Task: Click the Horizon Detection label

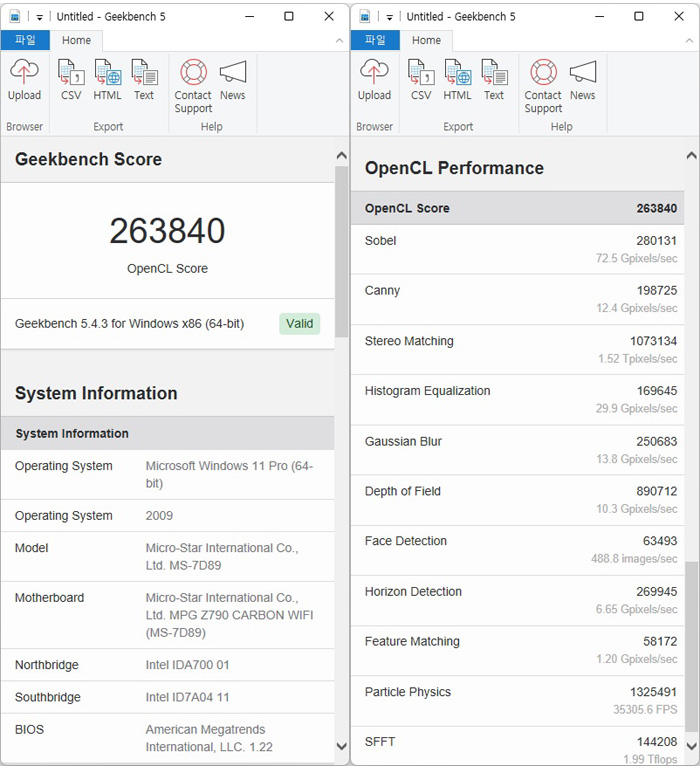Action: tap(413, 591)
